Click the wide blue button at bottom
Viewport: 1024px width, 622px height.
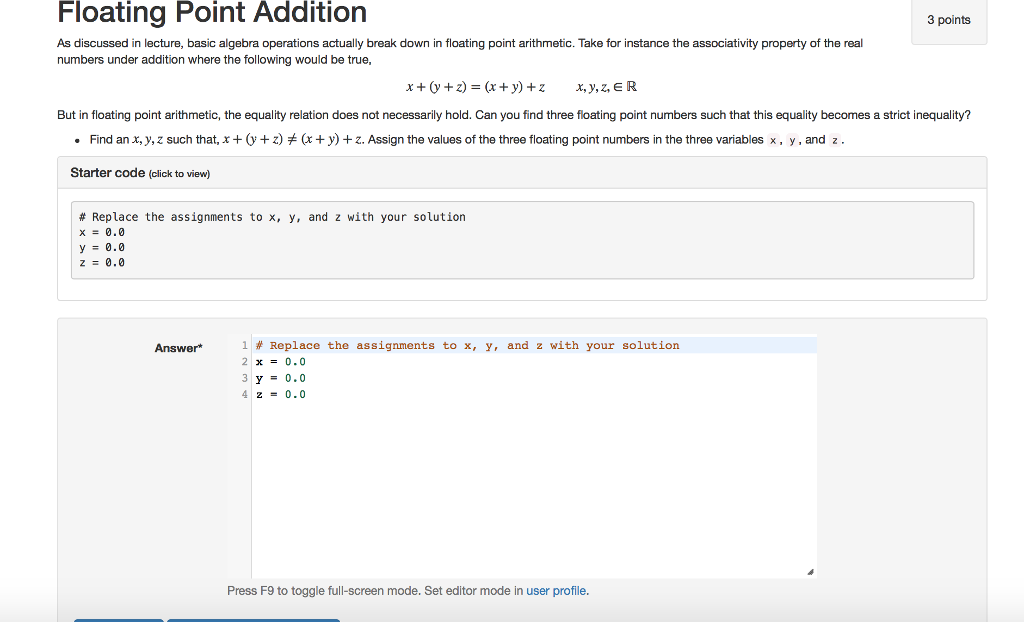pos(254,619)
